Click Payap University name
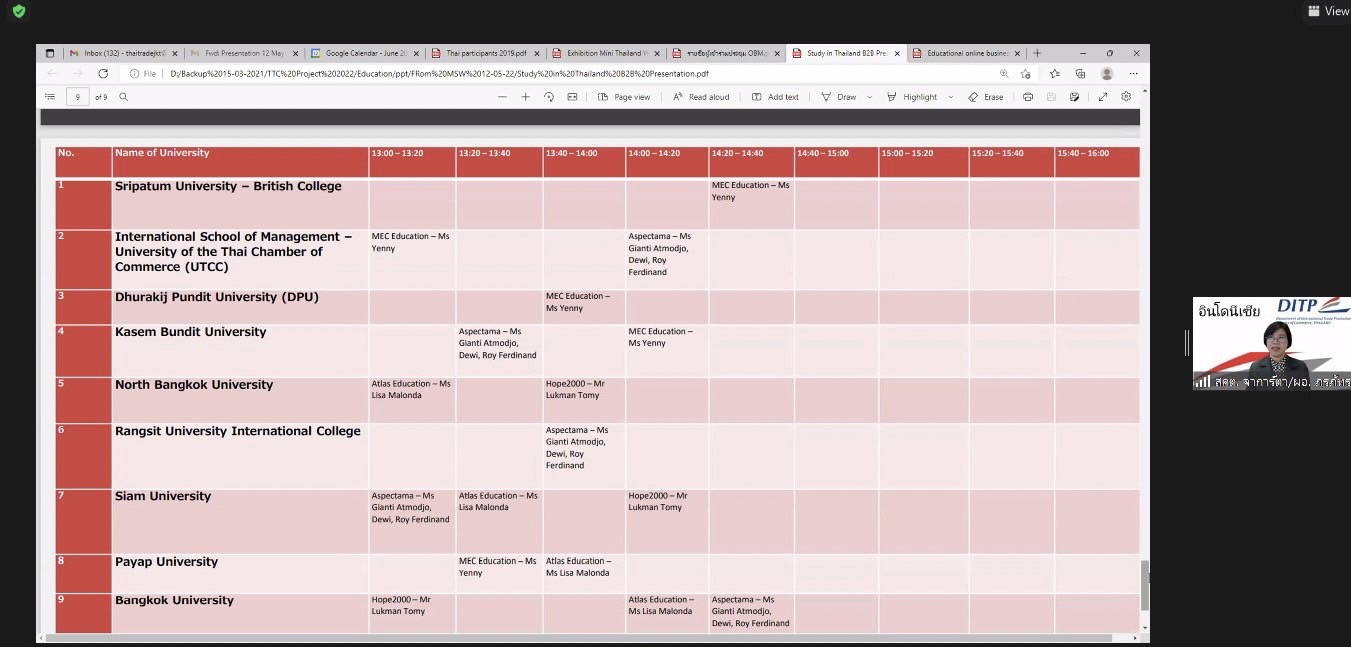 pyautogui.click(x=166, y=562)
